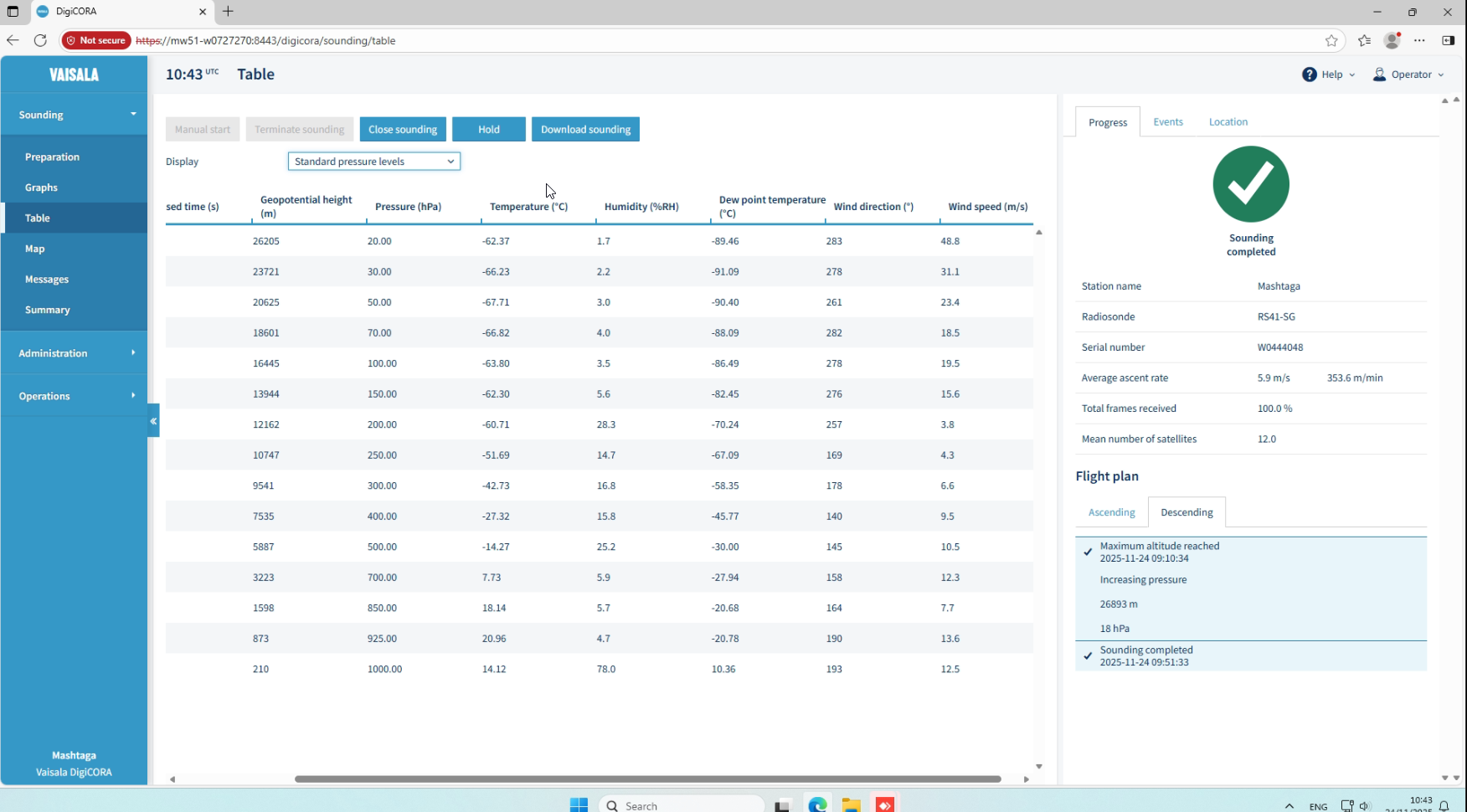Open the Windows Start menu
The image size is (1467, 812).
(x=579, y=804)
